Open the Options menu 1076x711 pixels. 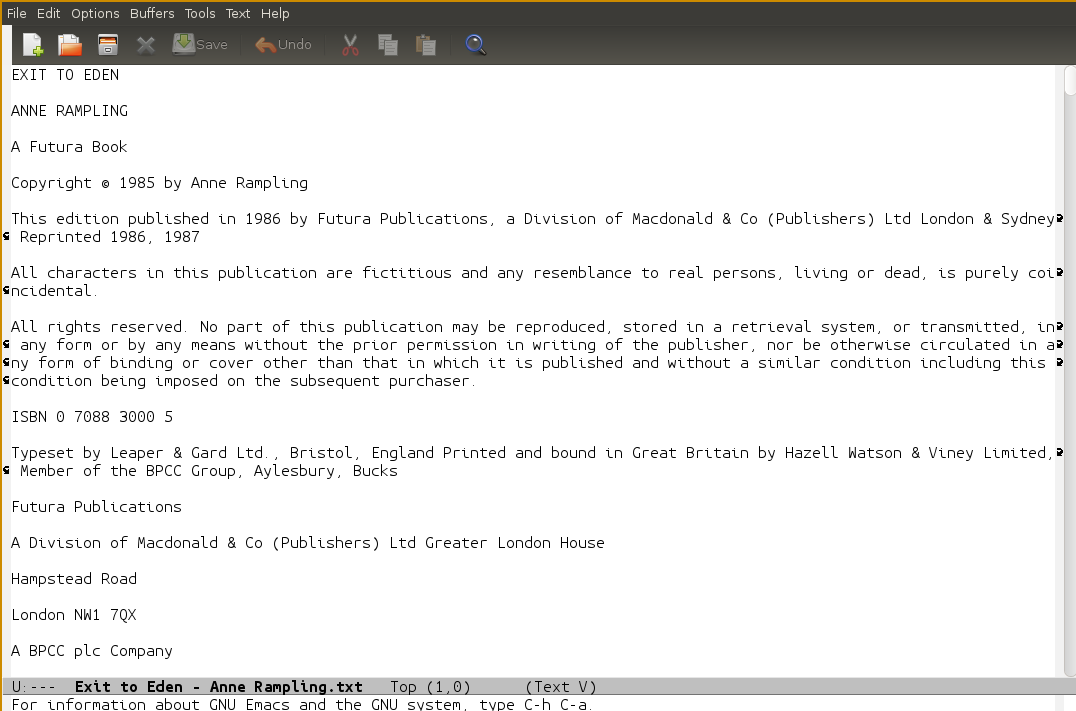pos(95,13)
